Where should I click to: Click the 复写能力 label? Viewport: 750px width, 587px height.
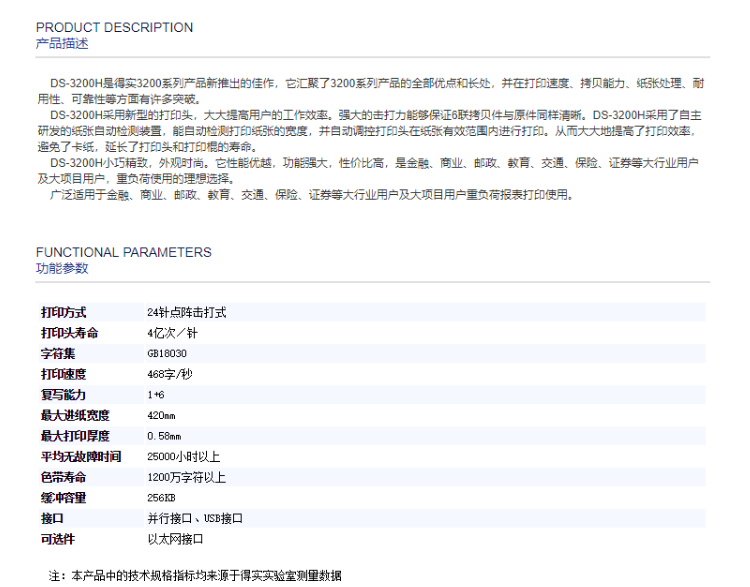[x=64, y=395]
